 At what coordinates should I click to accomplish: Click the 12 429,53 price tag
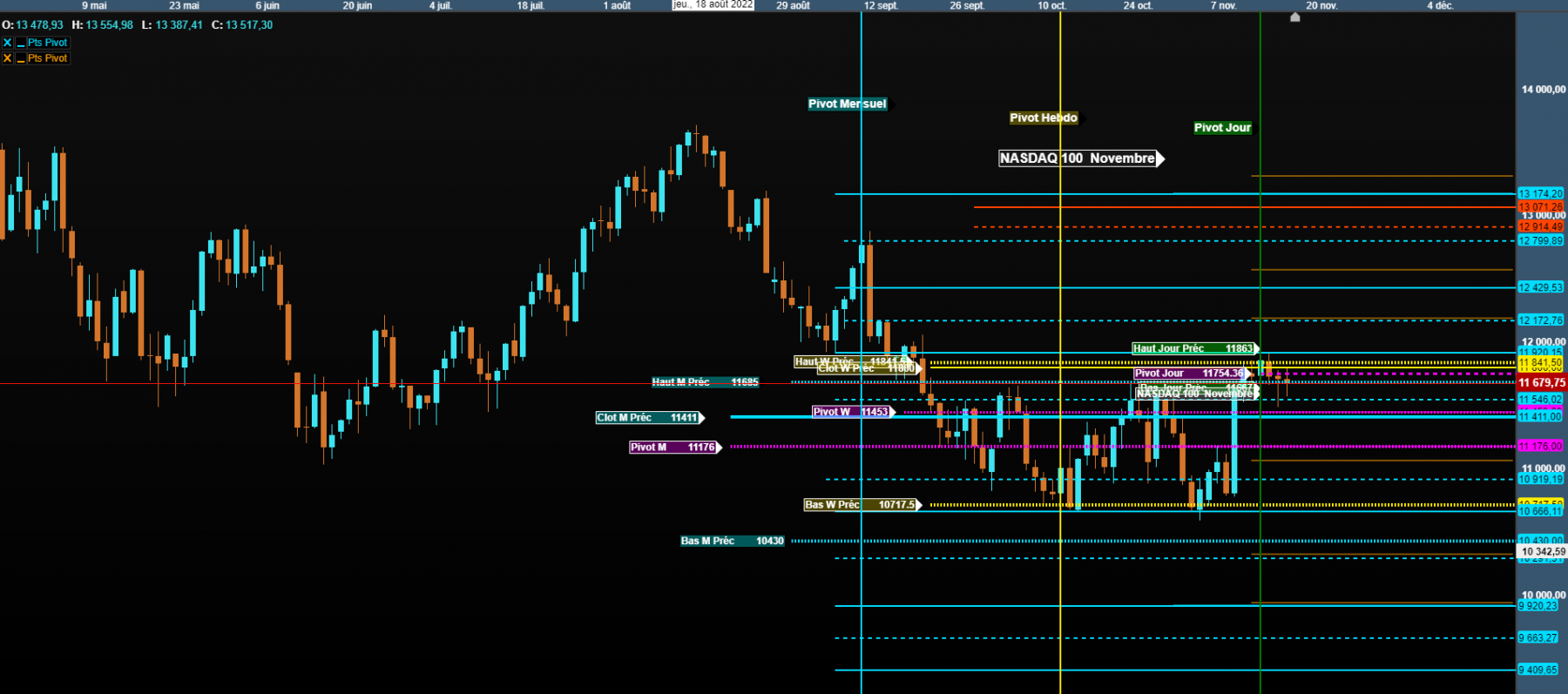(1541, 287)
